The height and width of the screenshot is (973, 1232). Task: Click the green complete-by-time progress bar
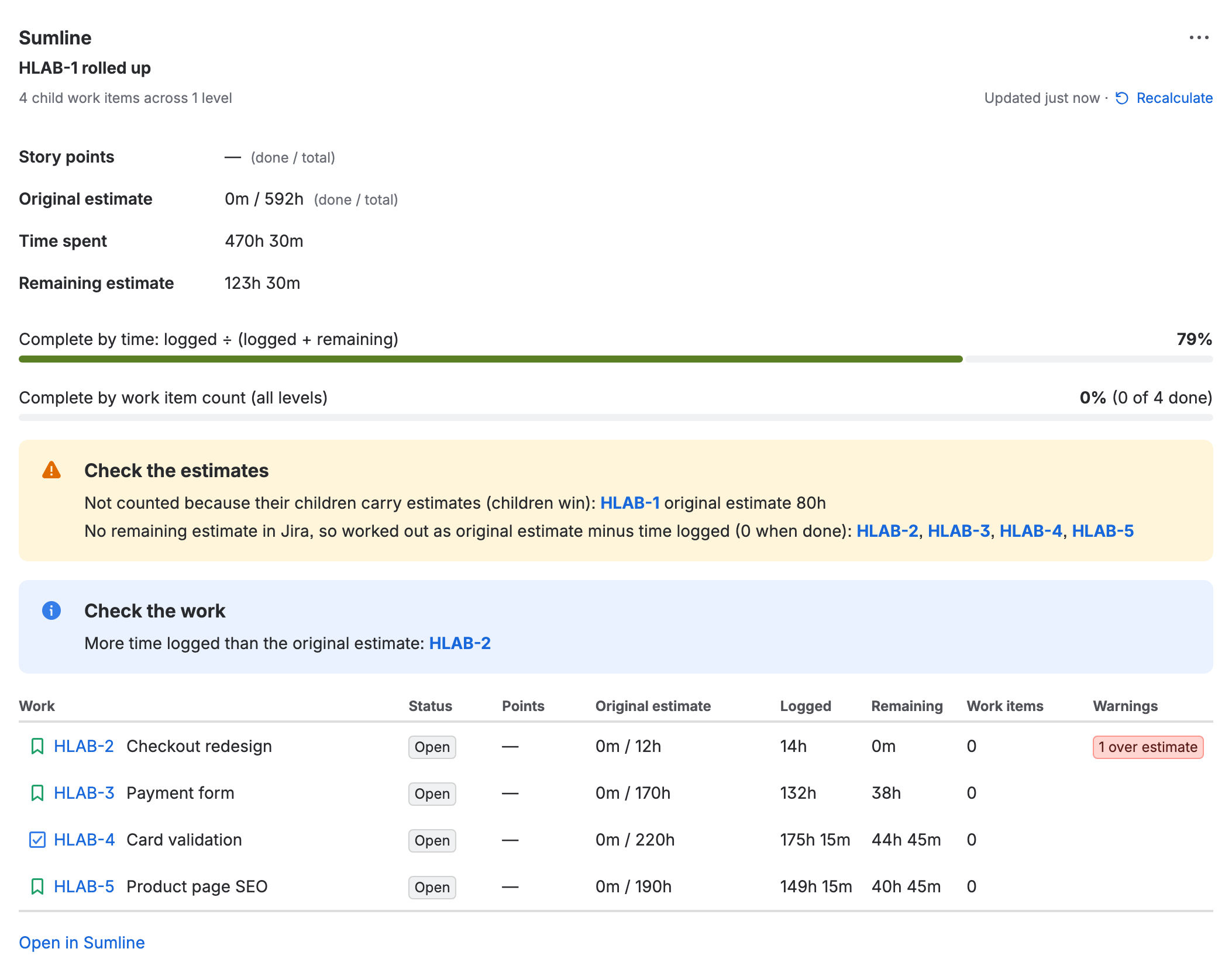click(491, 359)
